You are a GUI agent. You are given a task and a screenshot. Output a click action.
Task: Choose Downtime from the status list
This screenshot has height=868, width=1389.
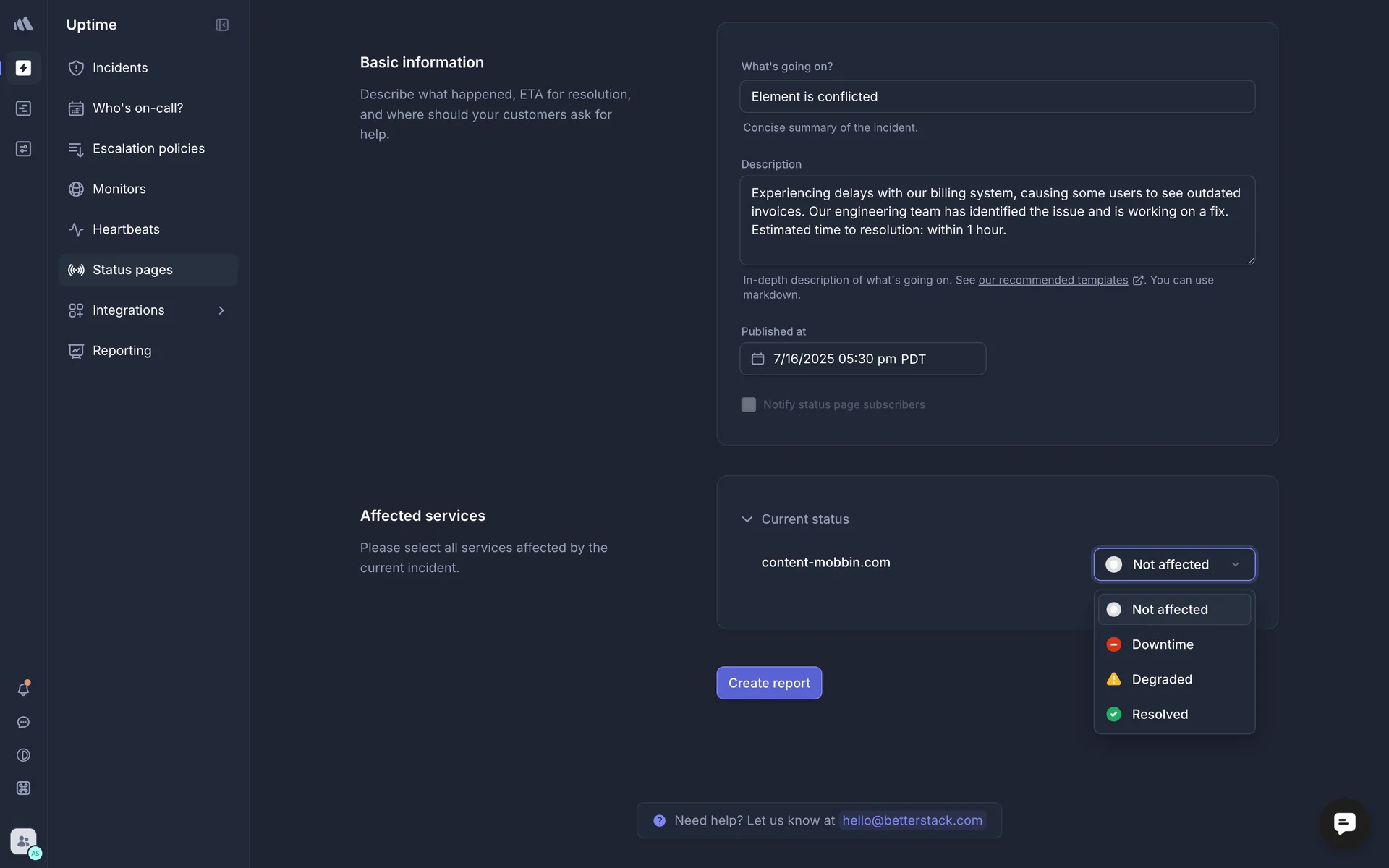point(1162,644)
